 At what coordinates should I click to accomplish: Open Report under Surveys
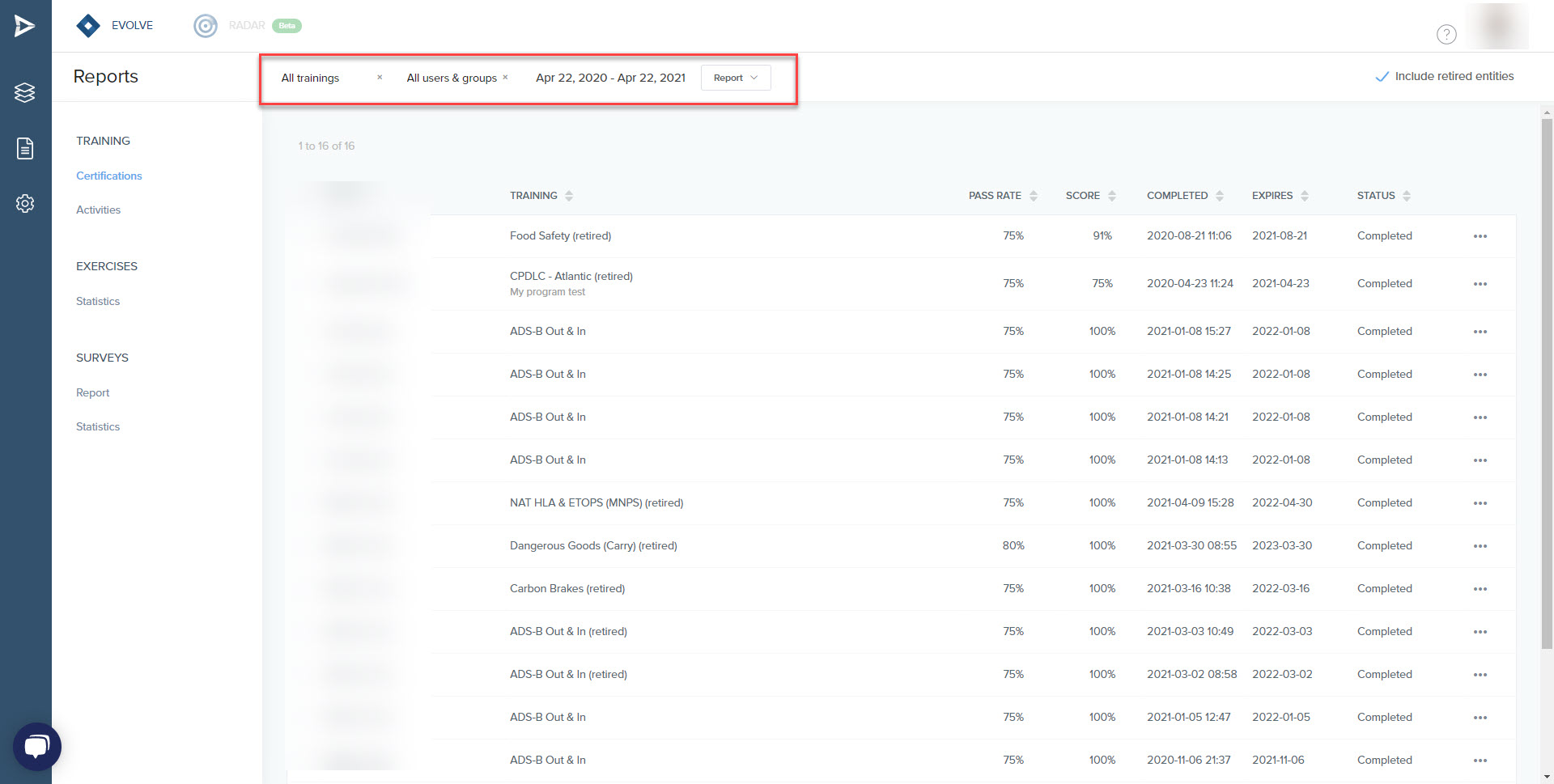click(92, 392)
